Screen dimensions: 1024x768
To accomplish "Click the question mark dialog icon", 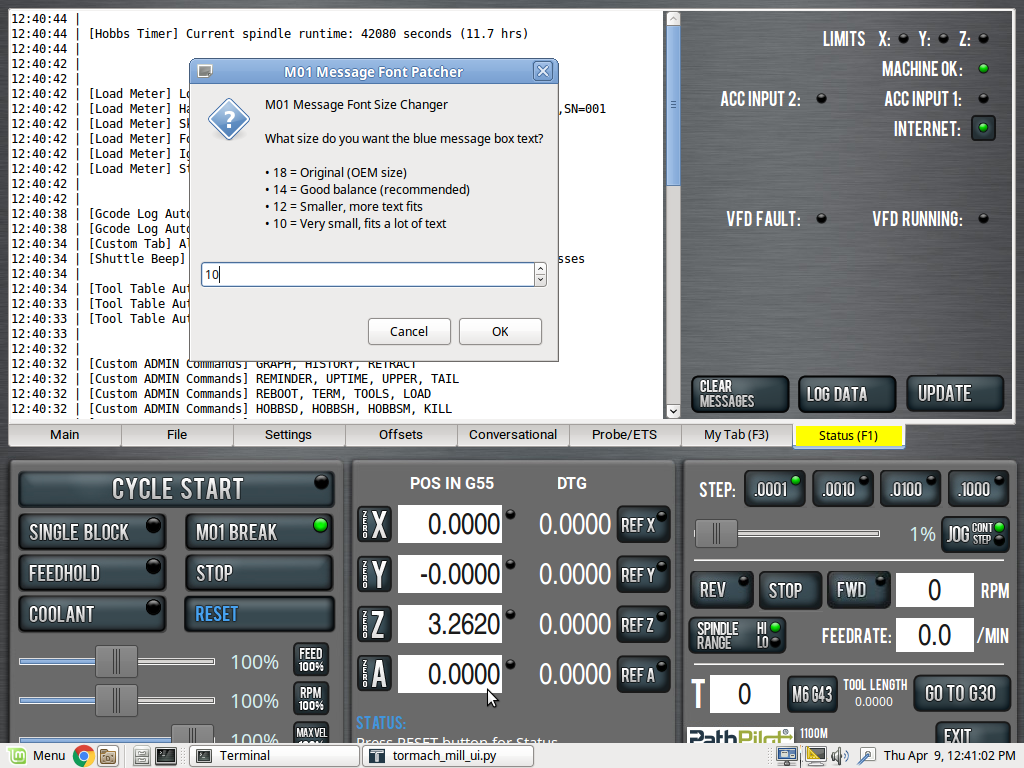I will pyautogui.click(x=228, y=120).
